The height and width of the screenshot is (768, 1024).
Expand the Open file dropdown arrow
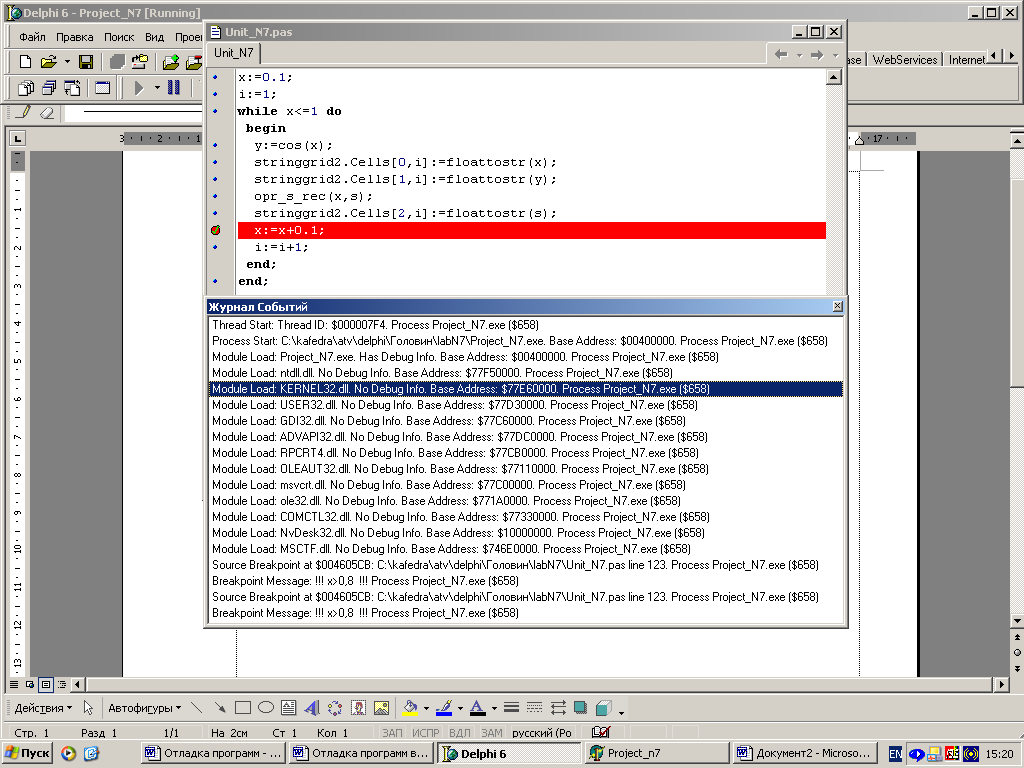pos(67,62)
